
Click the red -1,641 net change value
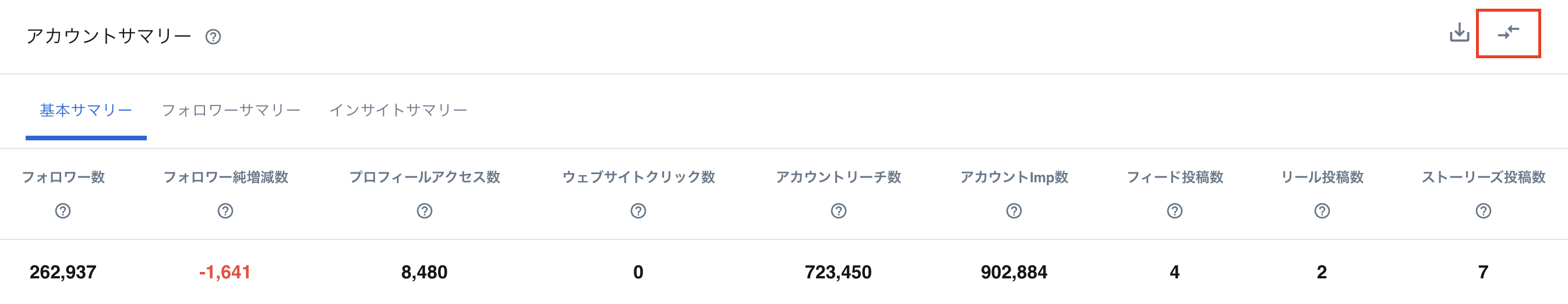click(x=225, y=272)
